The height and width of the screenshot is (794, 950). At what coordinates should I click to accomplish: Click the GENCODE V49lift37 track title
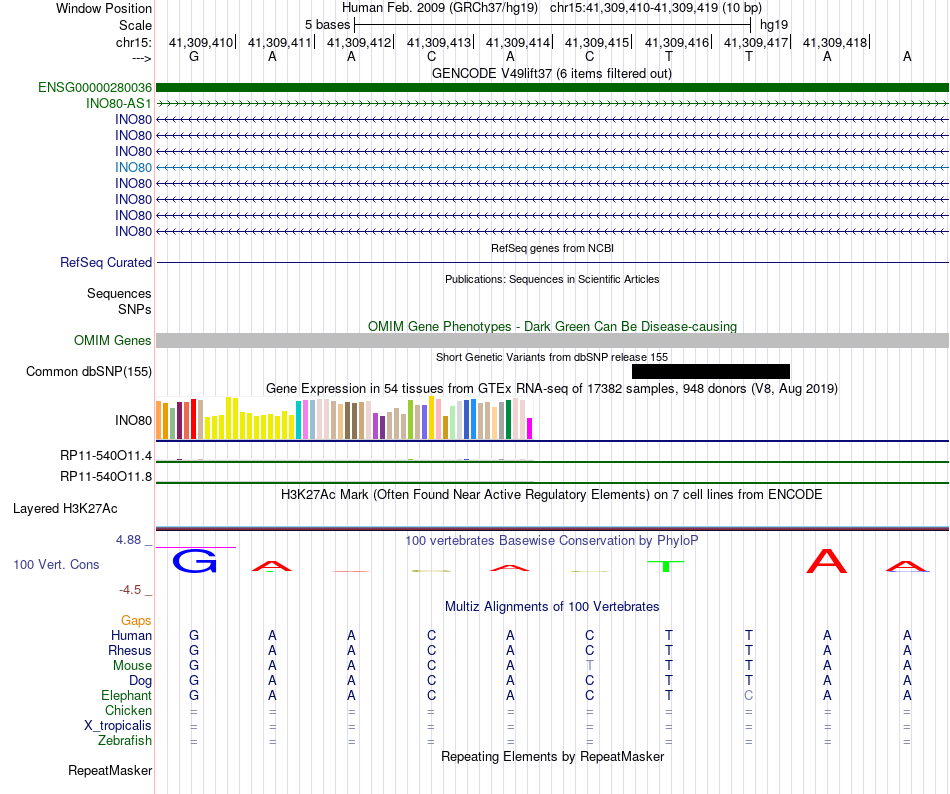point(551,73)
